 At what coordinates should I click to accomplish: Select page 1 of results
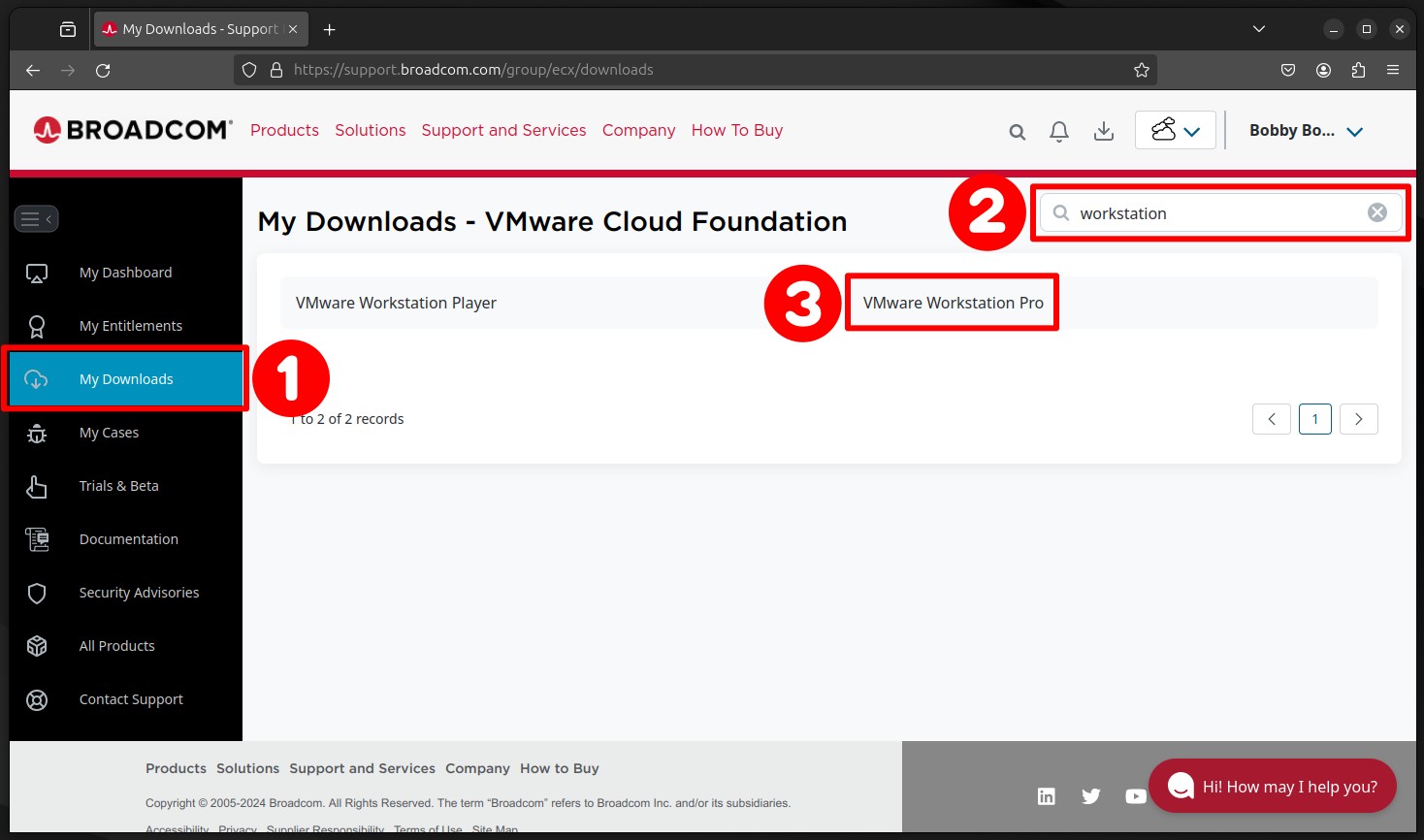coord(1315,419)
